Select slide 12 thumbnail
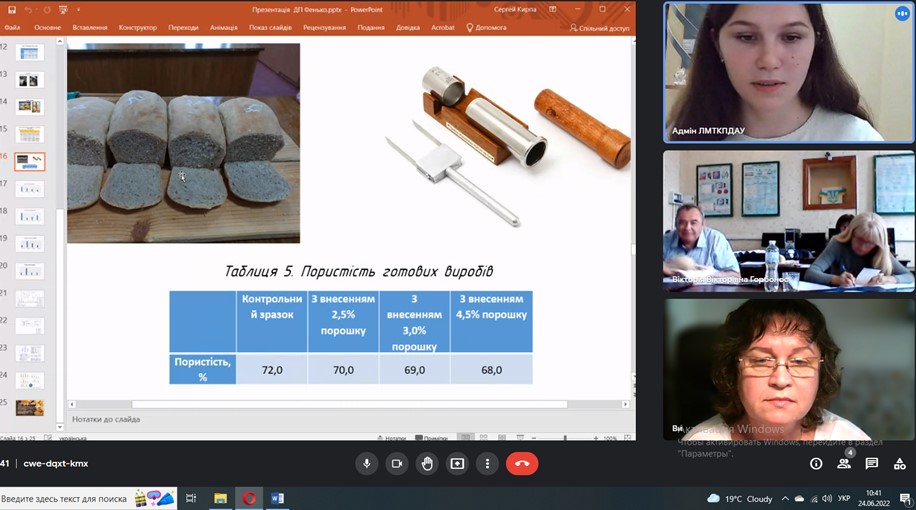This screenshot has width=916, height=510. tap(29, 52)
